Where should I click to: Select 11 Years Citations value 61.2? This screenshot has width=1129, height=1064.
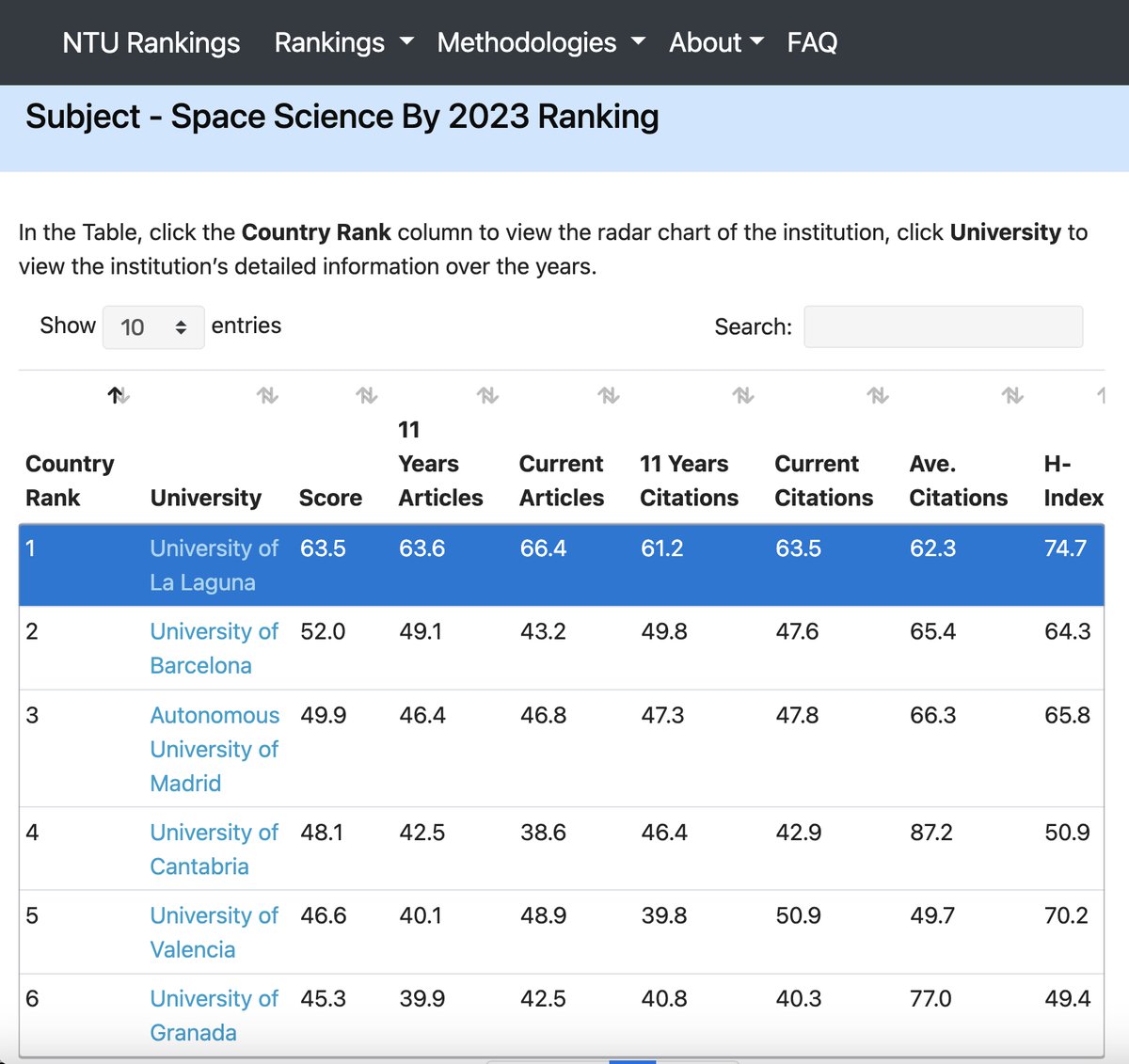[x=662, y=548]
